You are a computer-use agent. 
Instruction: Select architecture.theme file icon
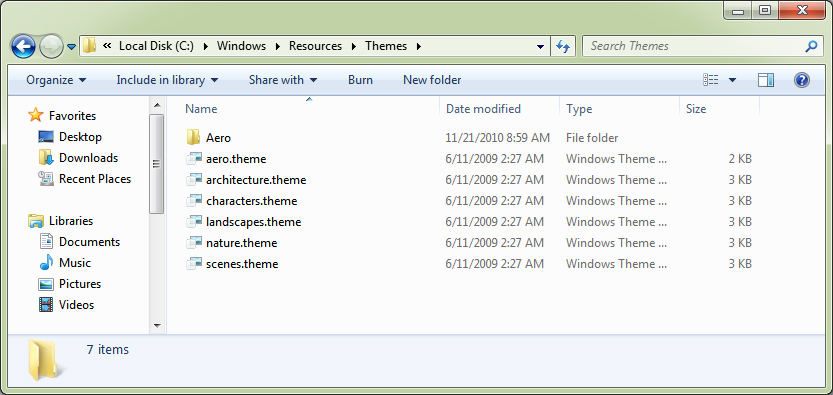pyautogui.click(x=194, y=180)
